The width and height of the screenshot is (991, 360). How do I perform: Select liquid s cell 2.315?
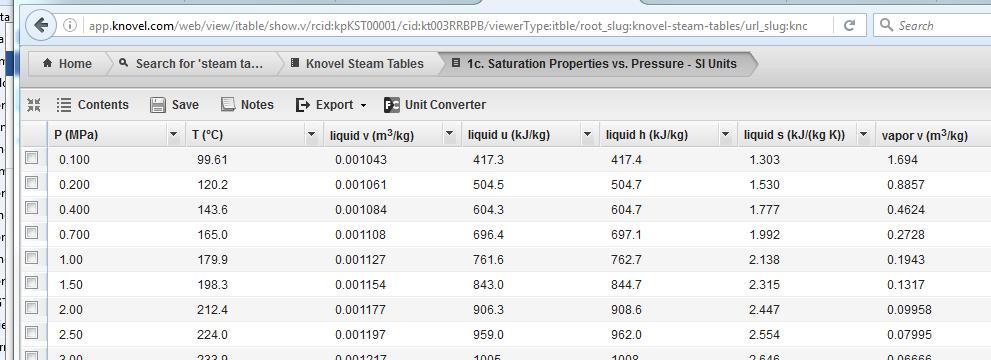pyautogui.click(x=764, y=285)
